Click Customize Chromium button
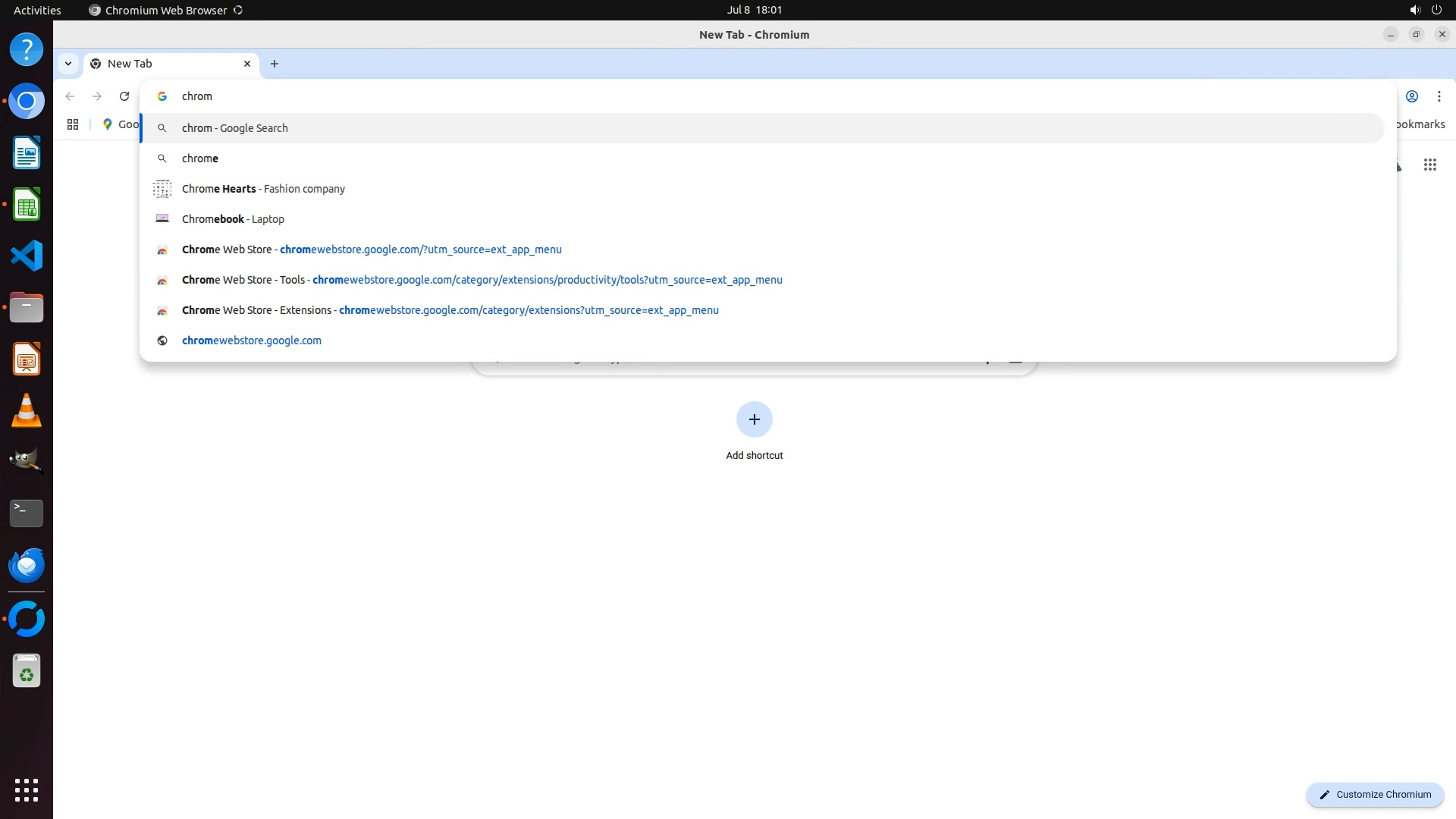This screenshot has width=1456, height=819. tap(1374, 794)
